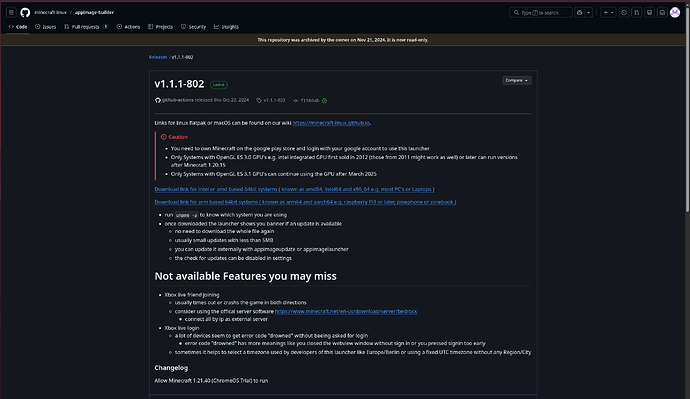Switch to the Insights tab
The height and width of the screenshot is (399, 690).
(x=226, y=27)
